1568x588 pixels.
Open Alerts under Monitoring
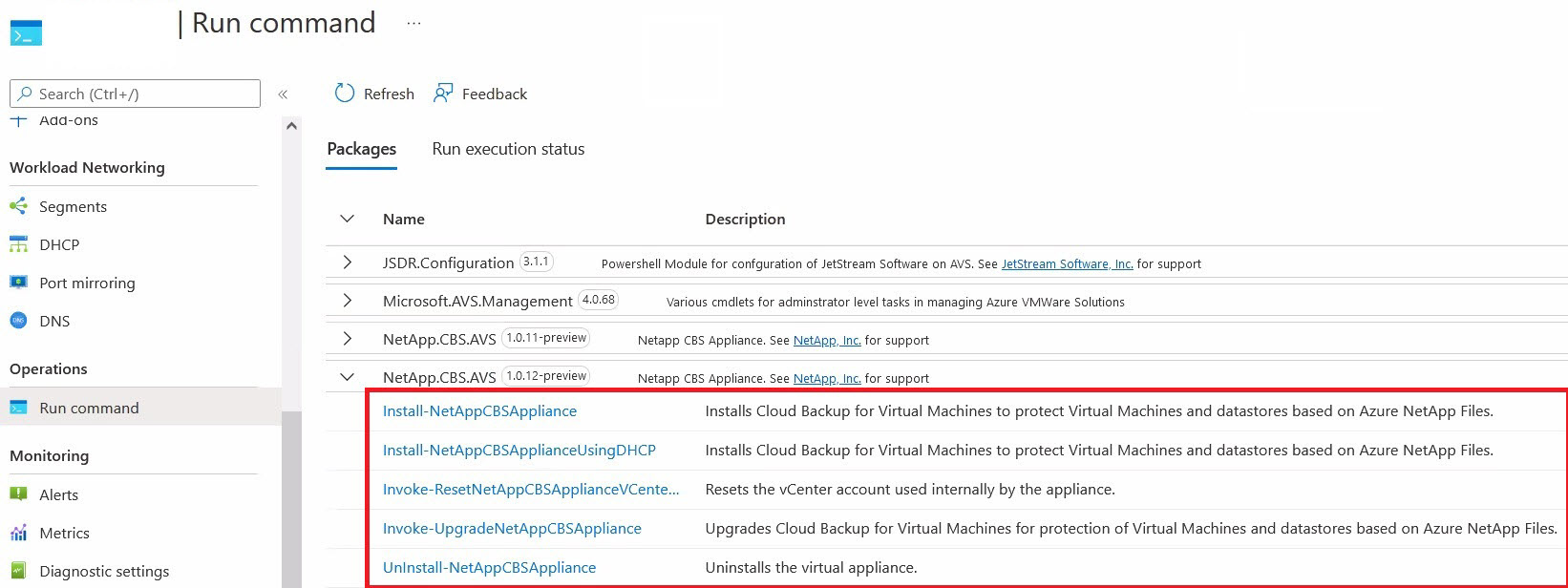point(58,494)
